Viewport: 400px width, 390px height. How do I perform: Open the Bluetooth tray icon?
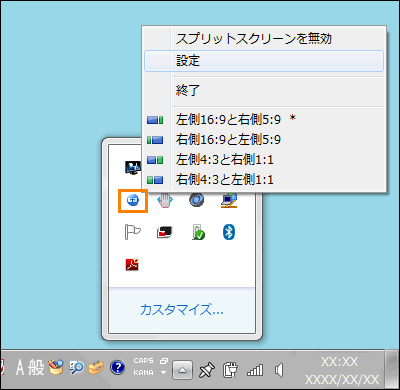(x=229, y=232)
